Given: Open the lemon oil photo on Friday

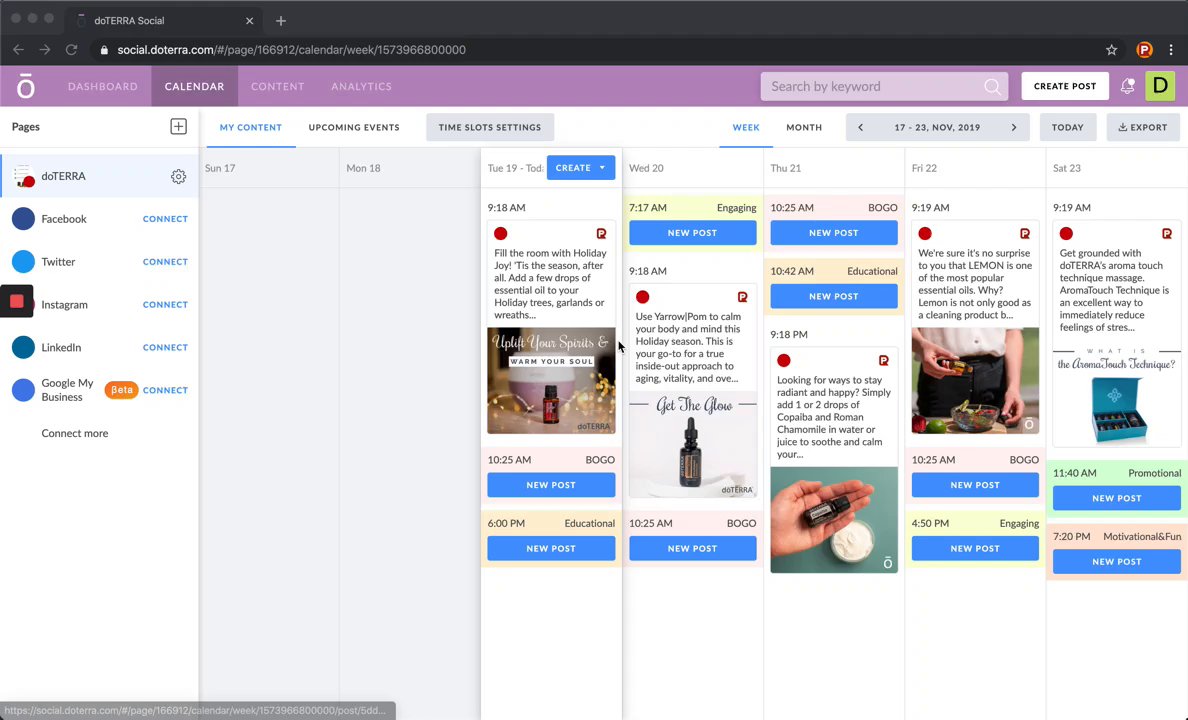Looking at the screenshot, I should click(x=975, y=380).
